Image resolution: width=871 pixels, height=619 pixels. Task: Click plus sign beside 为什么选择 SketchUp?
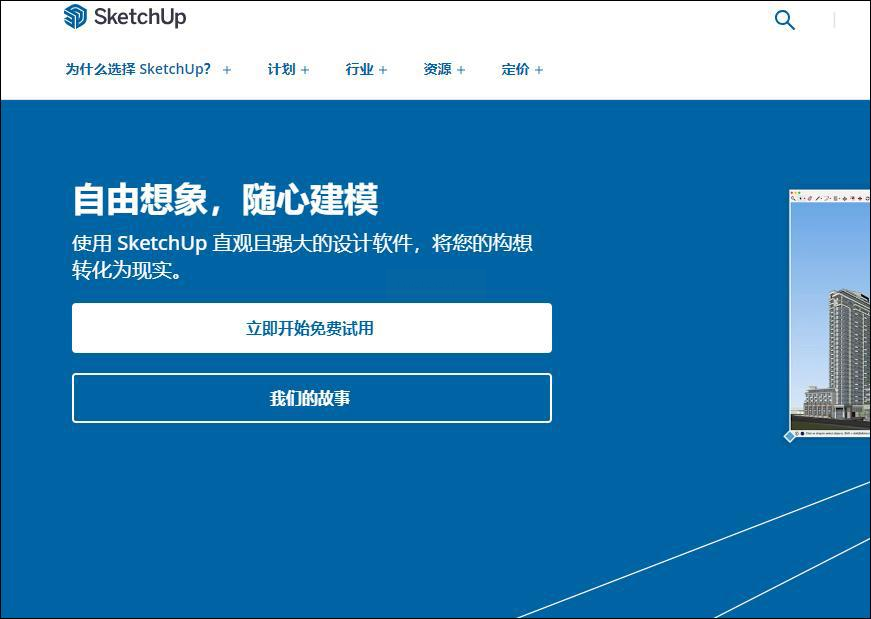click(227, 70)
